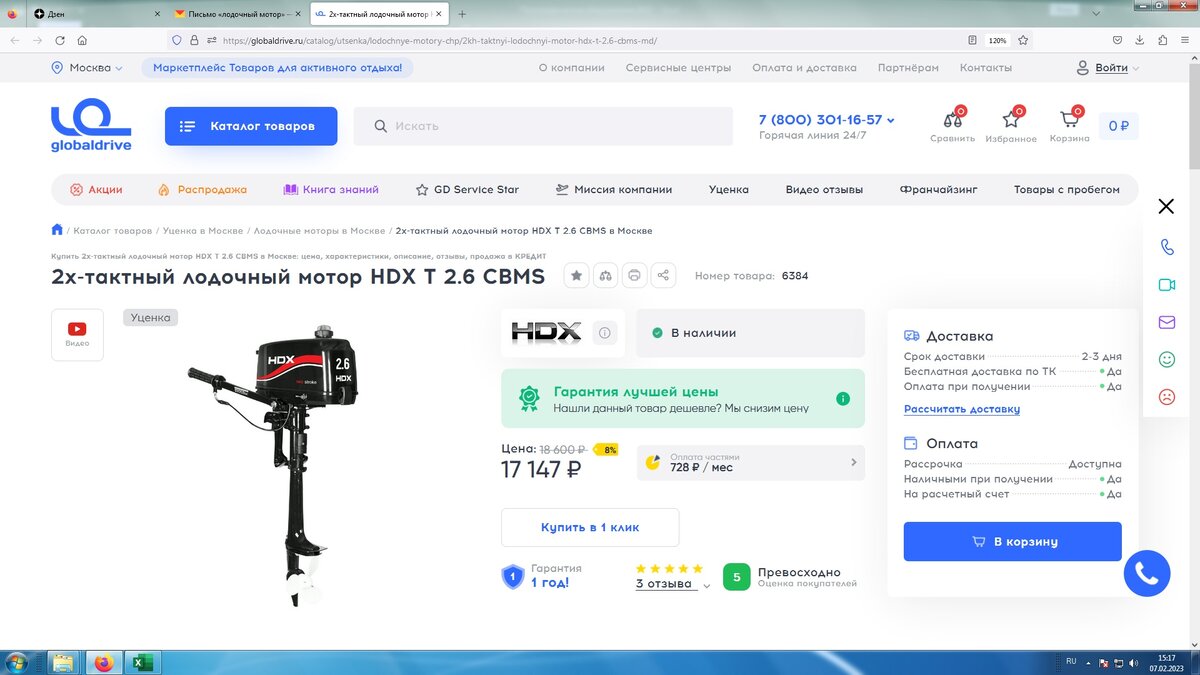Open the Firefox extensions icon
Image resolution: width=1200 pixels, height=675 pixels.
1163,41
